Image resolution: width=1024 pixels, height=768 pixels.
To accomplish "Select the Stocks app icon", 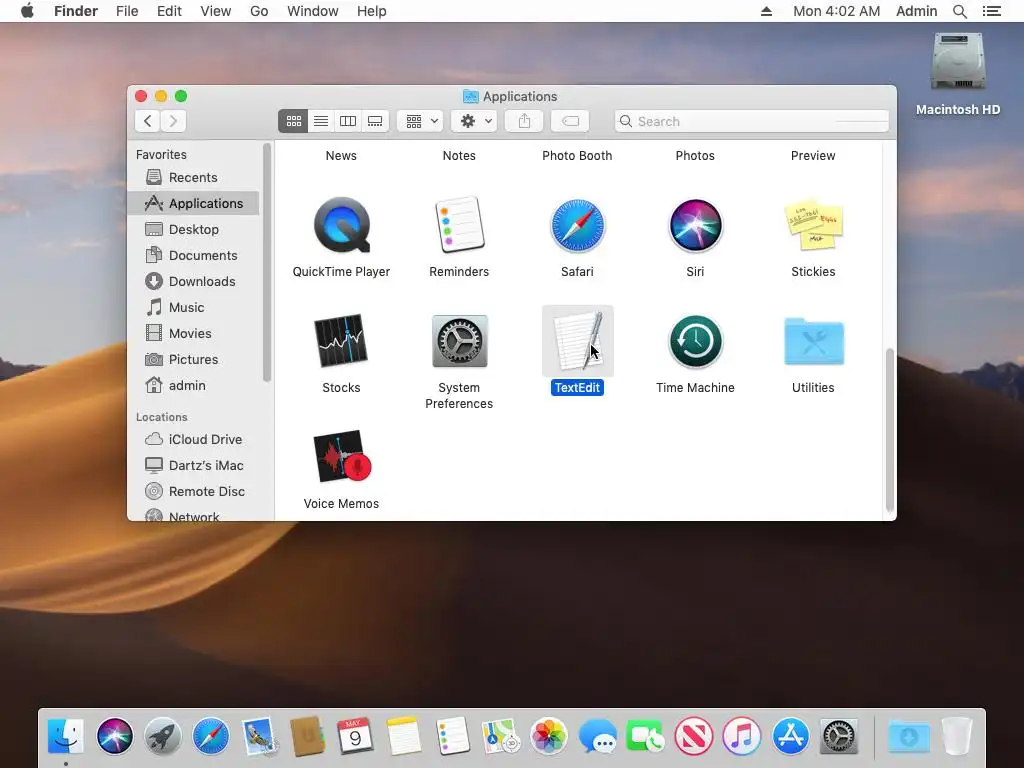I will pyautogui.click(x=342, y=341).
